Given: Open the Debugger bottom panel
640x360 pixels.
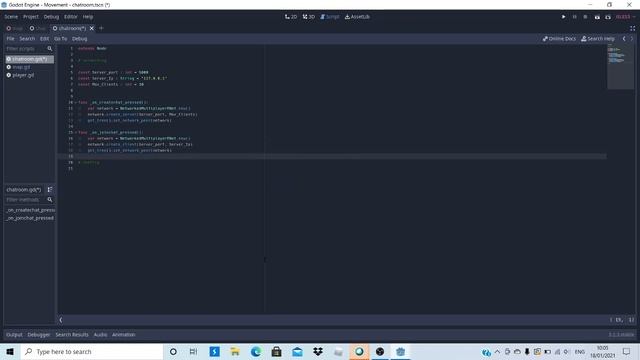Looking at the screenshot, I should tap(39, 335).
